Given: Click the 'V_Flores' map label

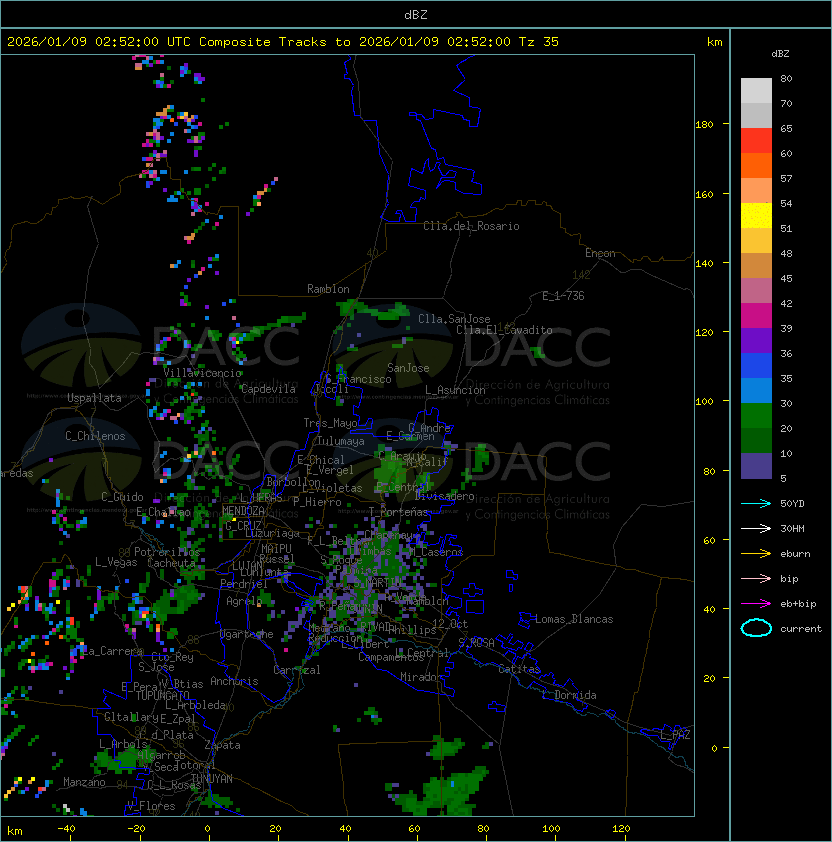Looking at the screenshot, I should coord(151,806).
